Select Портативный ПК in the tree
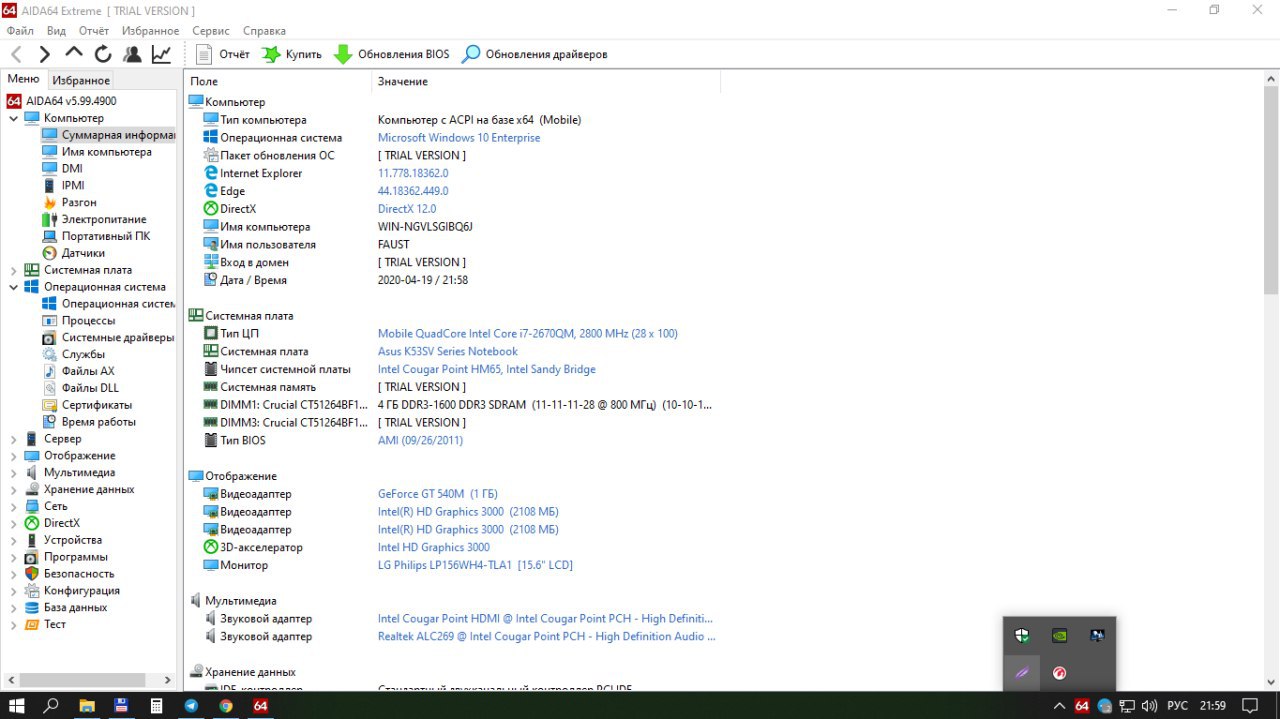 click(x=106, y=237)
